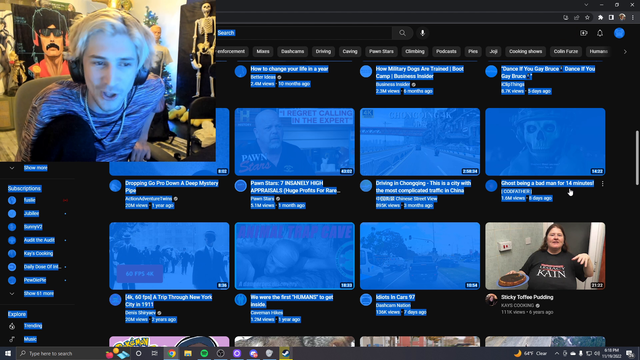
Task: Click the YouTube search magnifier button
Action: (x=402, y=33)
